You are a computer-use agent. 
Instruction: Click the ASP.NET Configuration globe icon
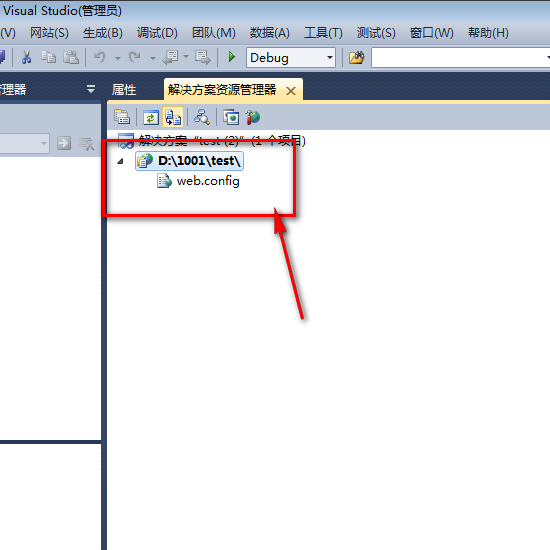click(x=253, y=117)
